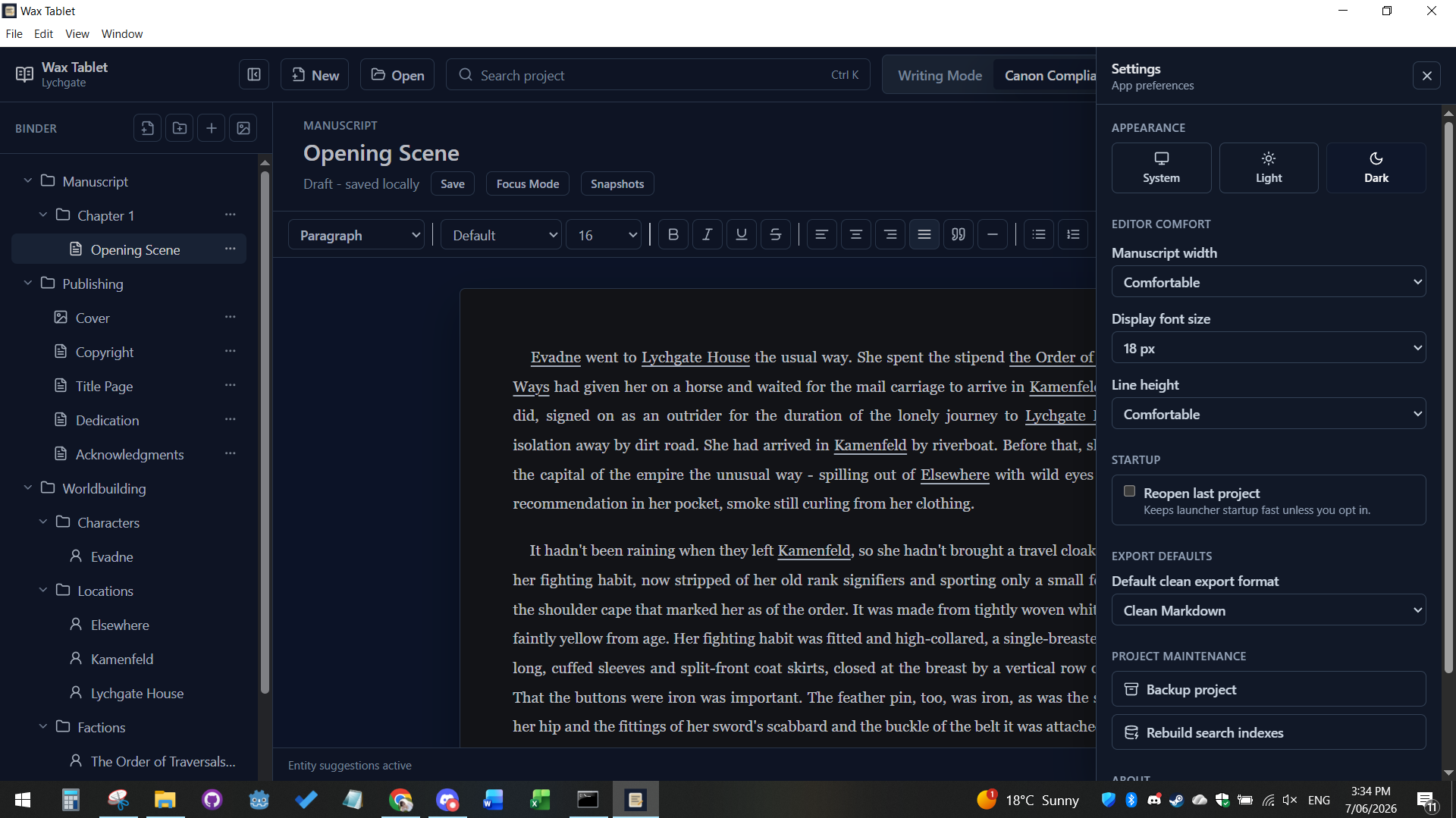
Task: Align text left
Action: click(821, 235)
